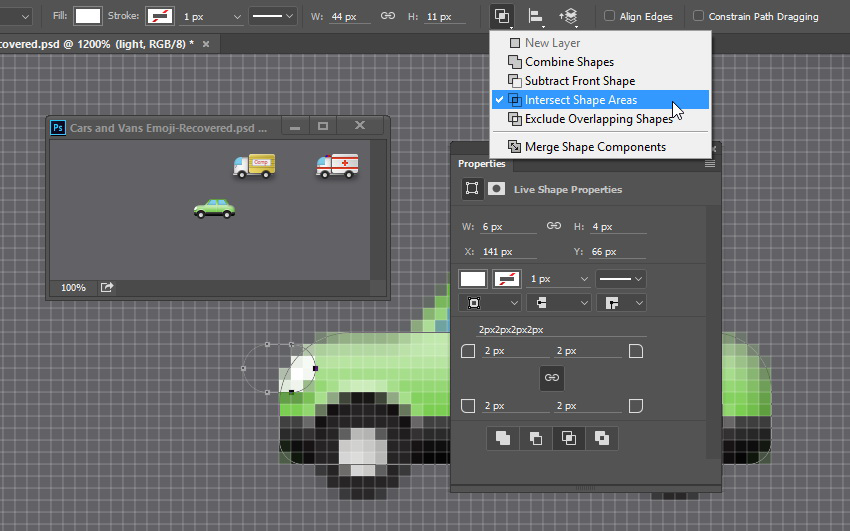Select the Masks icon in Properties panel
850x531 pixels.
click(496, 189)
